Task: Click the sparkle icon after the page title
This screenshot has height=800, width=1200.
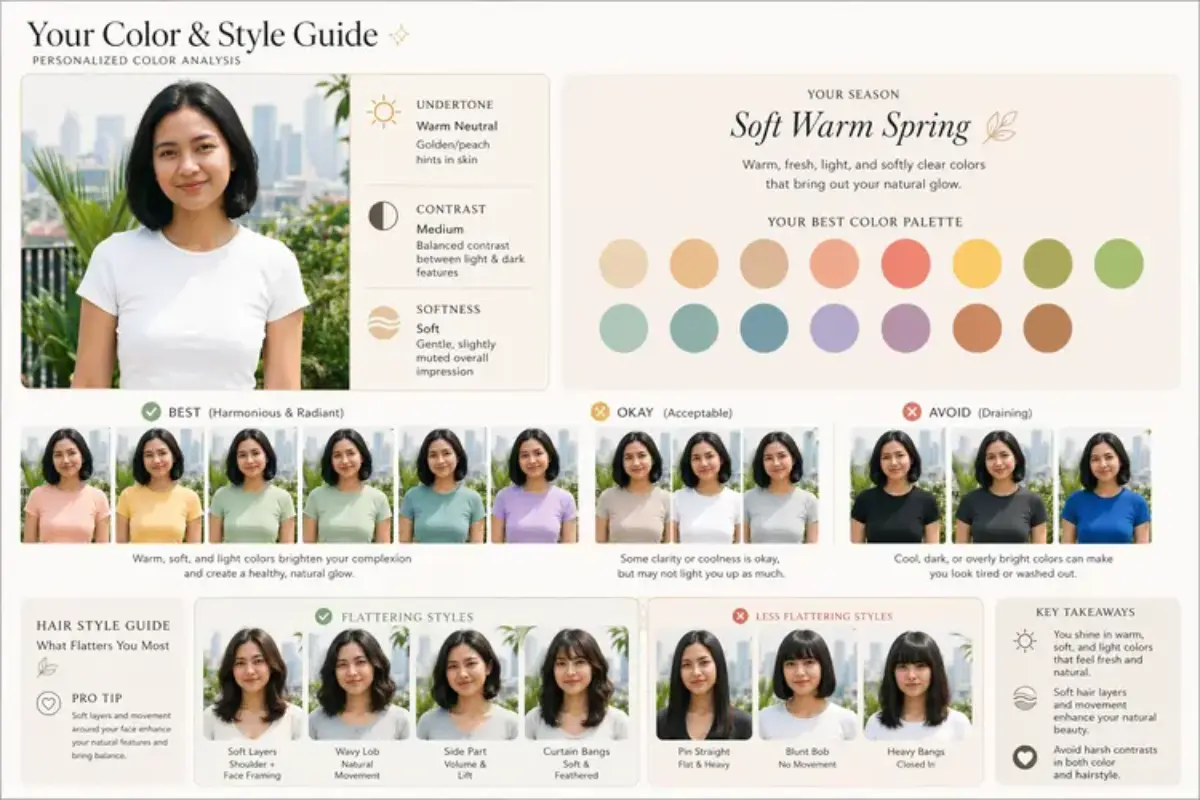Action: tap(399, 35)
